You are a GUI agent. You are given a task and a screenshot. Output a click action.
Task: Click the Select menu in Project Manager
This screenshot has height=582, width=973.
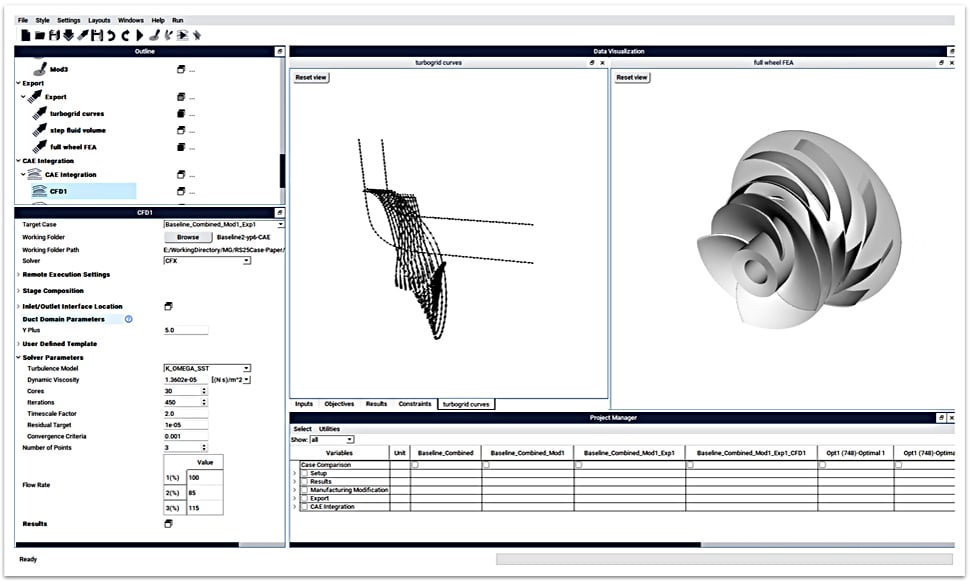click(302, 429)
